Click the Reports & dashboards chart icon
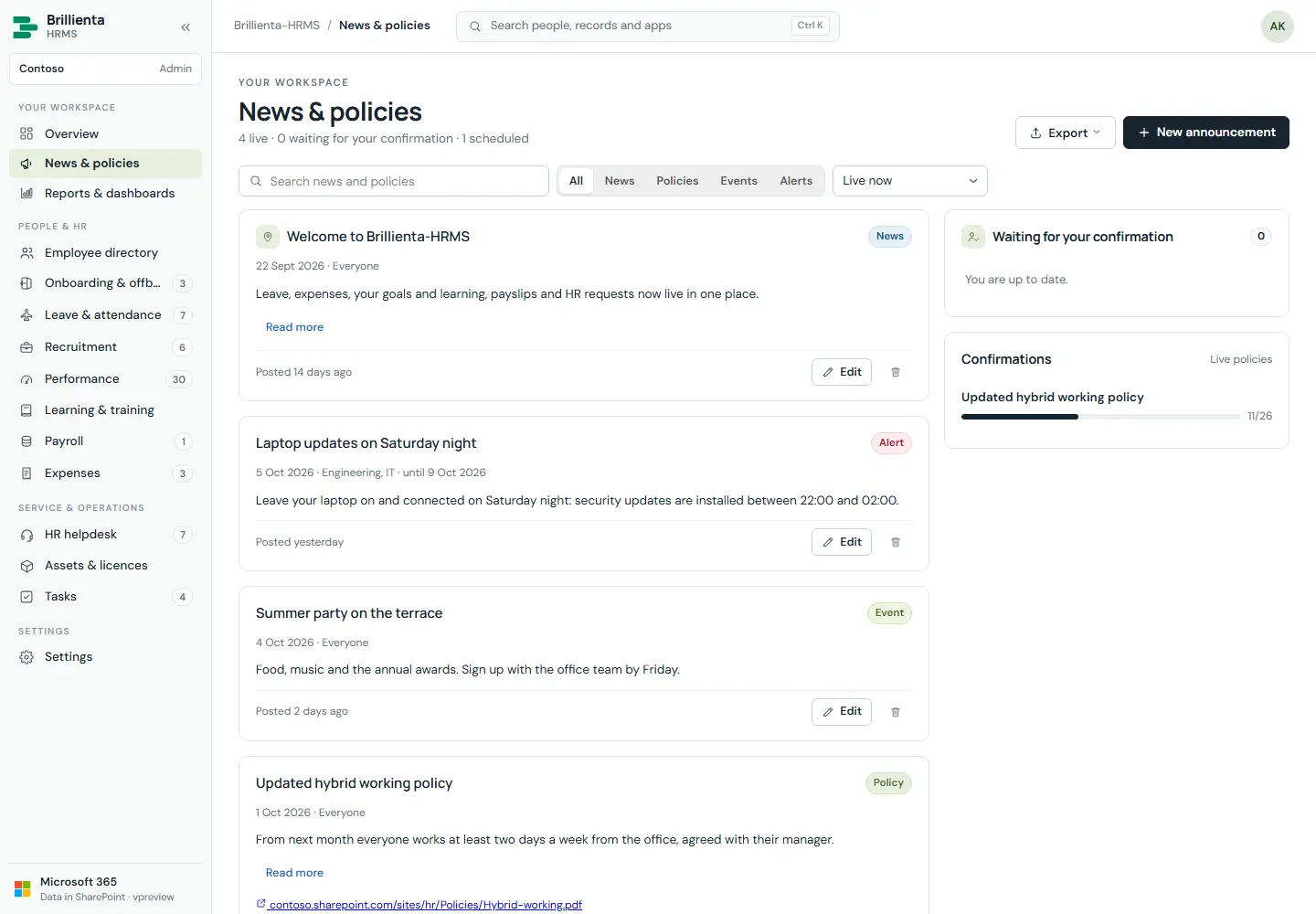Viewport: 1316px width, 914px height. (x=27, y=193)
